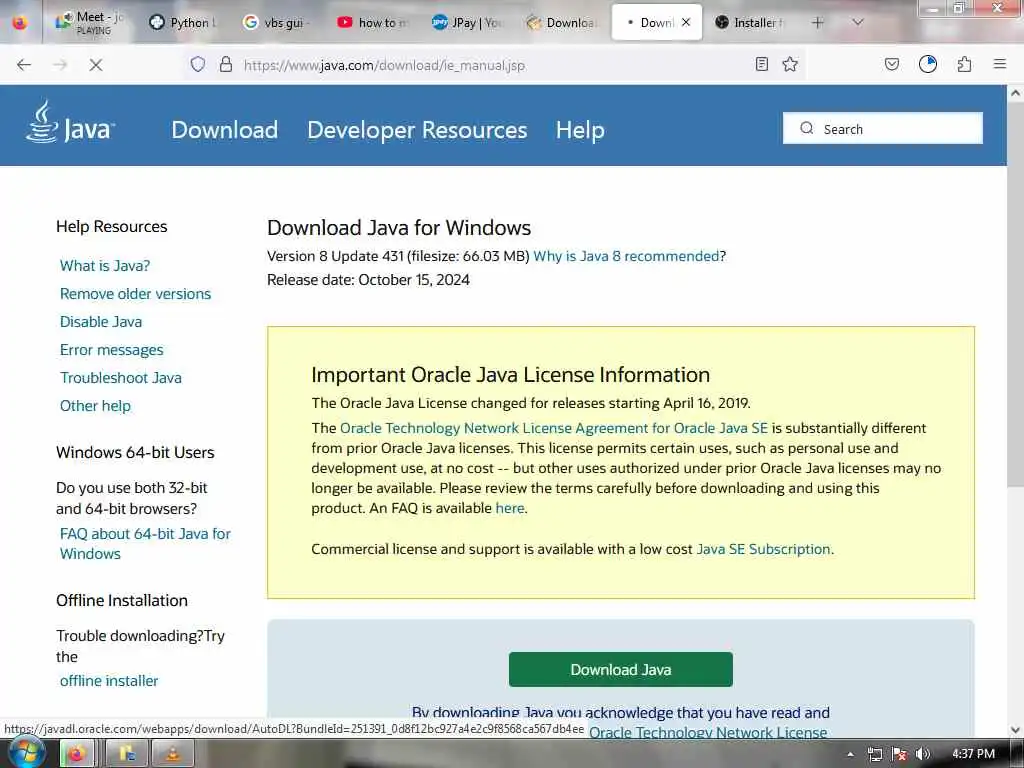Open the Error messages link

coord(112,350)
